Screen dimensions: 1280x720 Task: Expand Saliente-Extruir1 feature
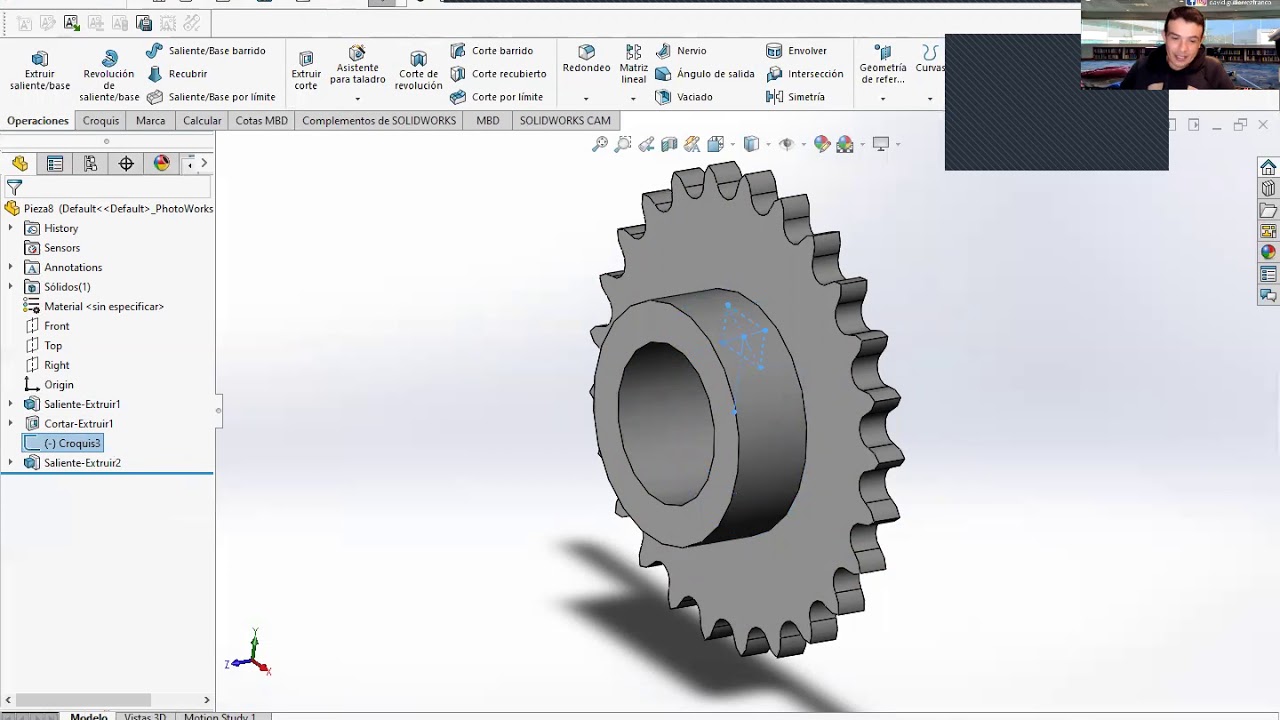pyautogui.click(x=10, y=404)
